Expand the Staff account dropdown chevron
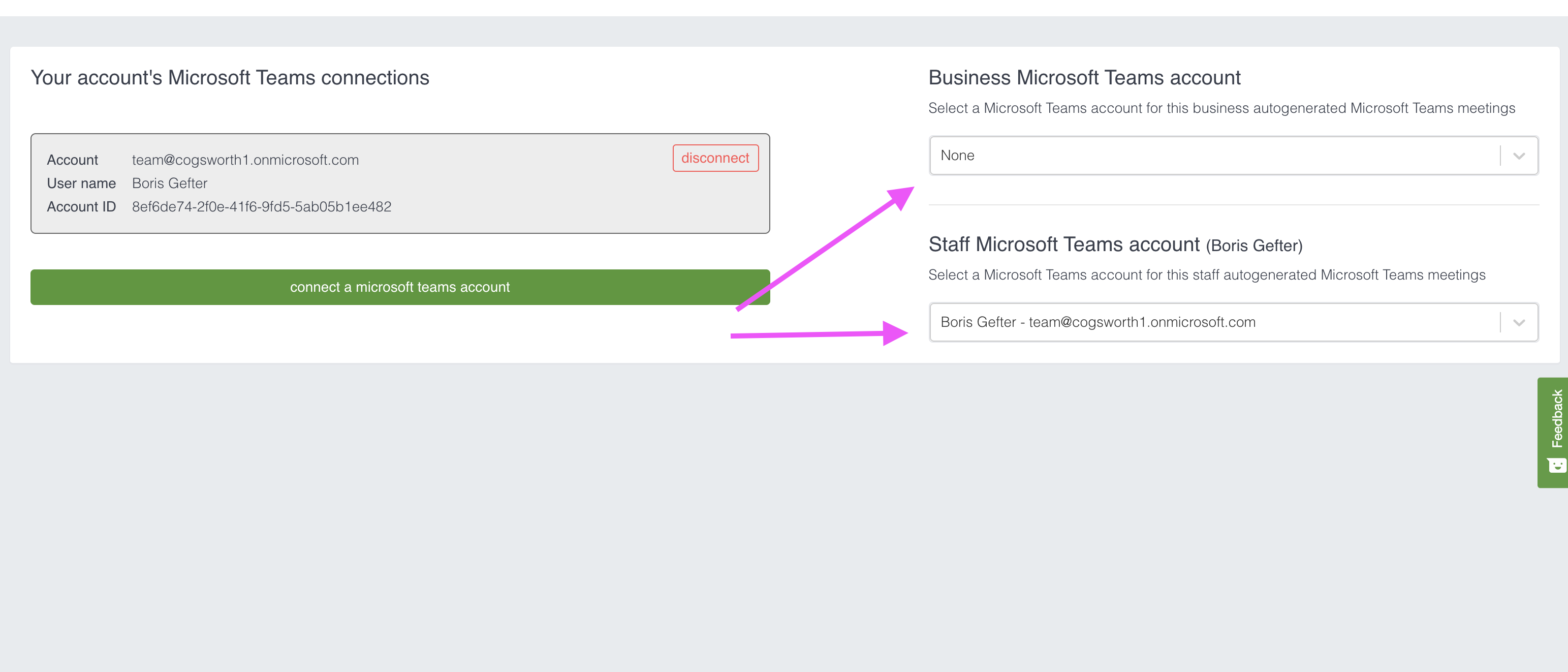The width and height of the screenshot is (1568, 672). click(x=1519, y=323)
